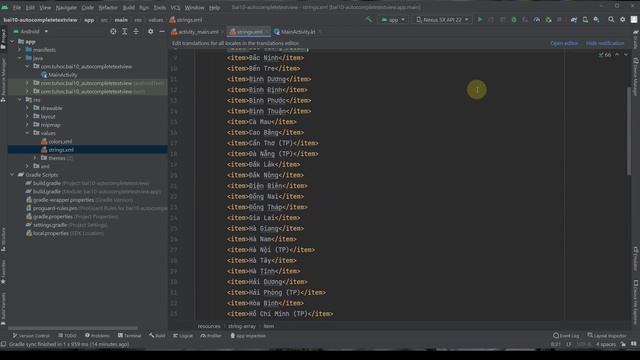This screenshot has width=640, height=360.
Task: Open the Logcat tool window
Action: pyautogui.click(x=183, y=336)
